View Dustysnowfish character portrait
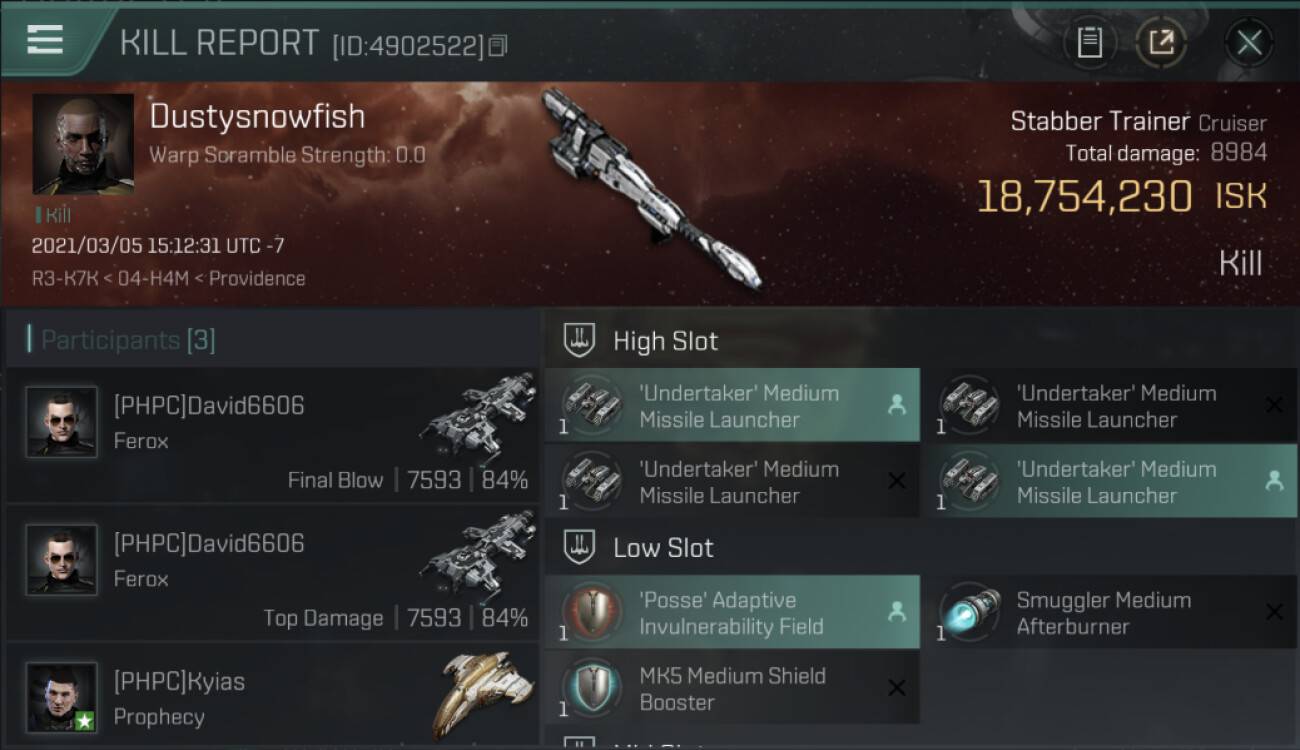Viewport: 1300px width, 750px height. point(83,144)
